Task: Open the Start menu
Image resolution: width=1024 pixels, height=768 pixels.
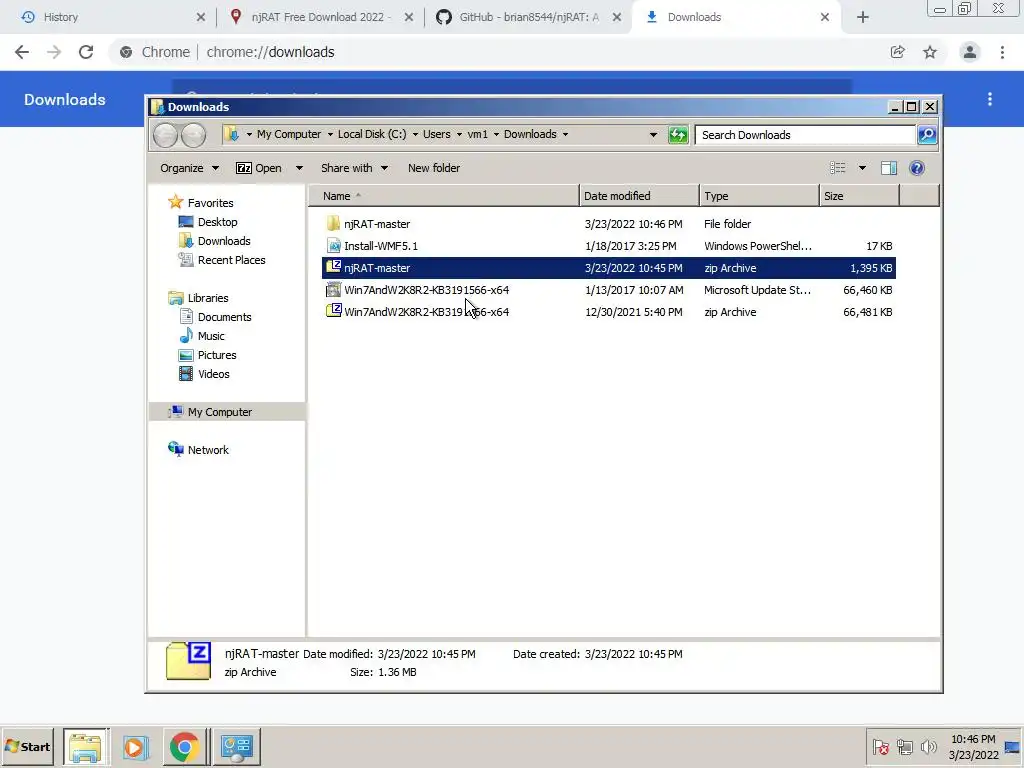Action: click(28, 746)
